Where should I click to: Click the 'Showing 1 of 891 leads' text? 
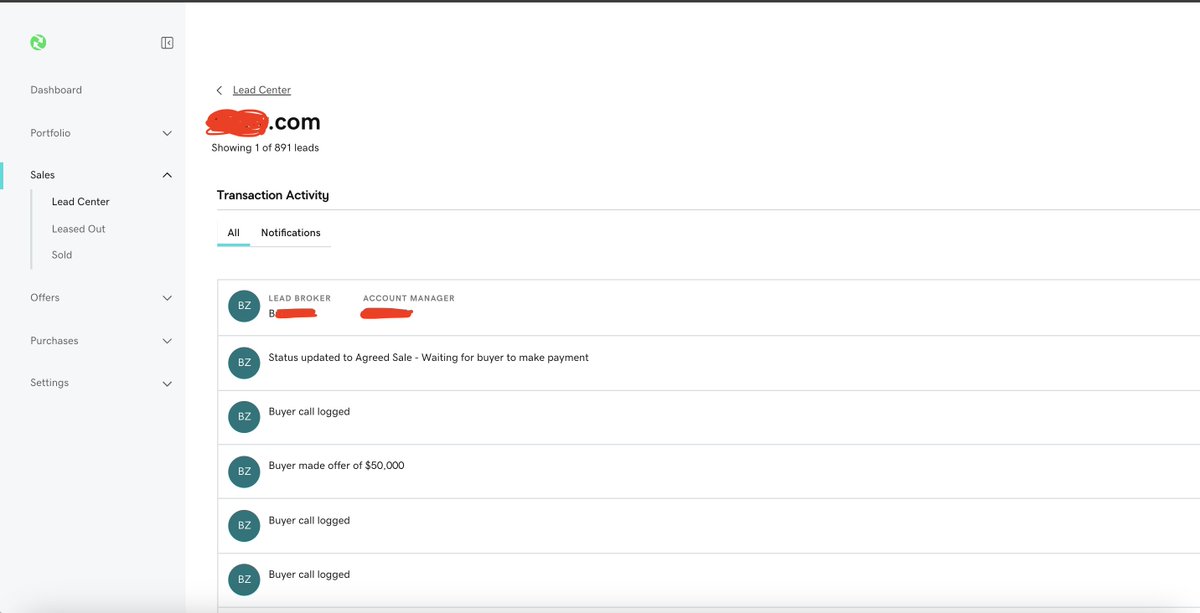[x=265, y=148]
